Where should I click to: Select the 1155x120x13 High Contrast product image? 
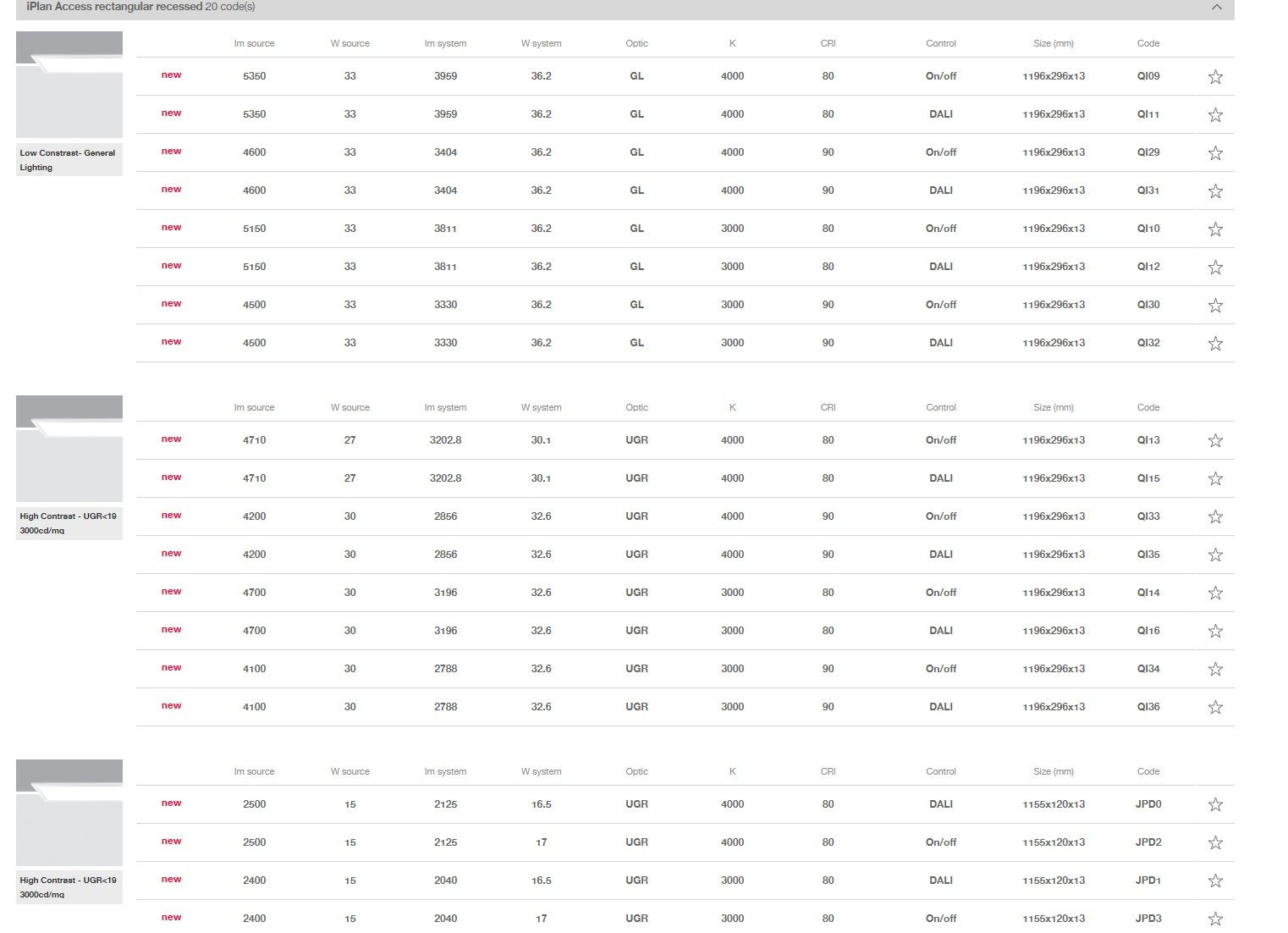[69, 812]
